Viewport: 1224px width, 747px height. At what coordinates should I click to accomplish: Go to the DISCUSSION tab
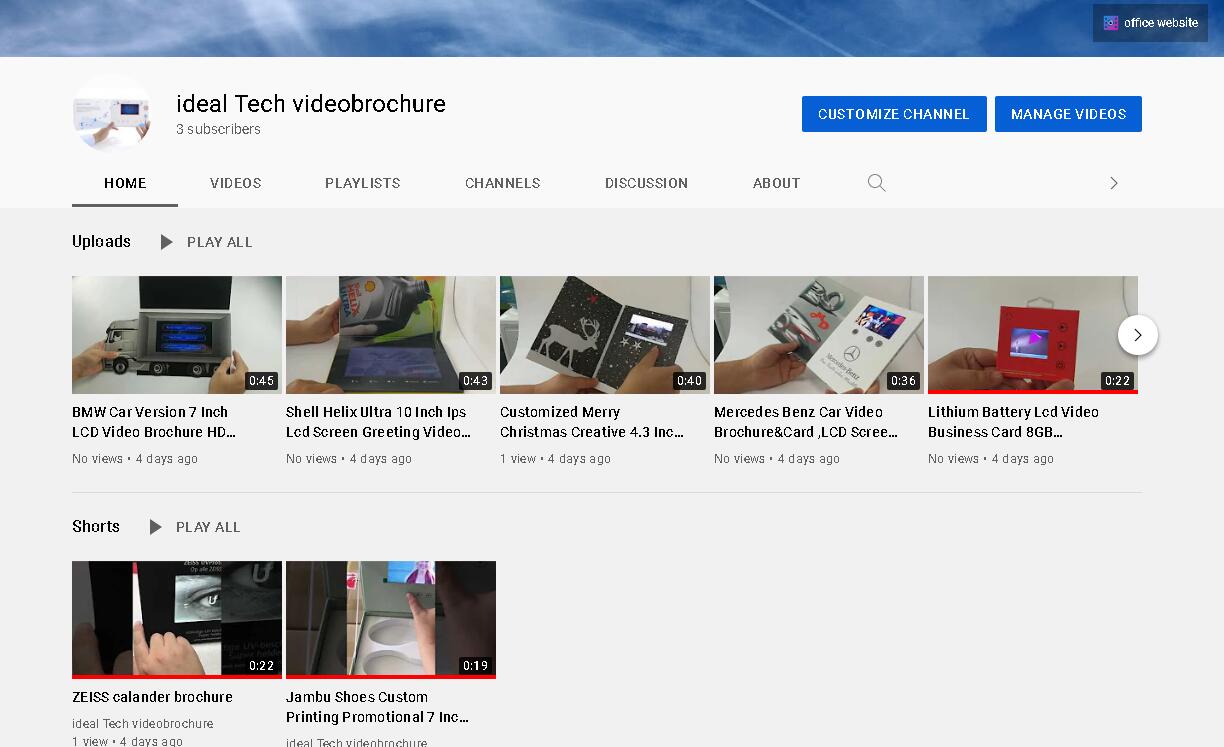(x=646, y=183)
